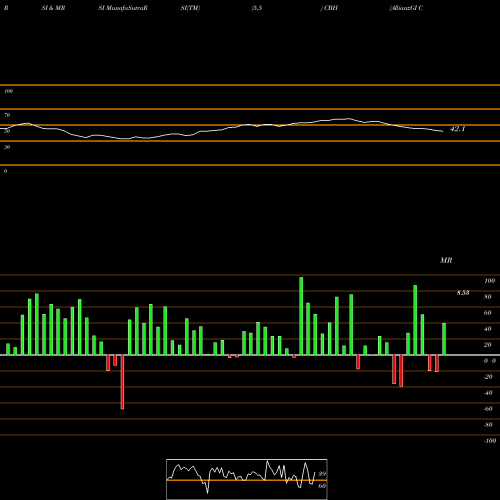500x500 pixels.
Task: Click the '(5,5' parameter text
Action: [257, 8]
